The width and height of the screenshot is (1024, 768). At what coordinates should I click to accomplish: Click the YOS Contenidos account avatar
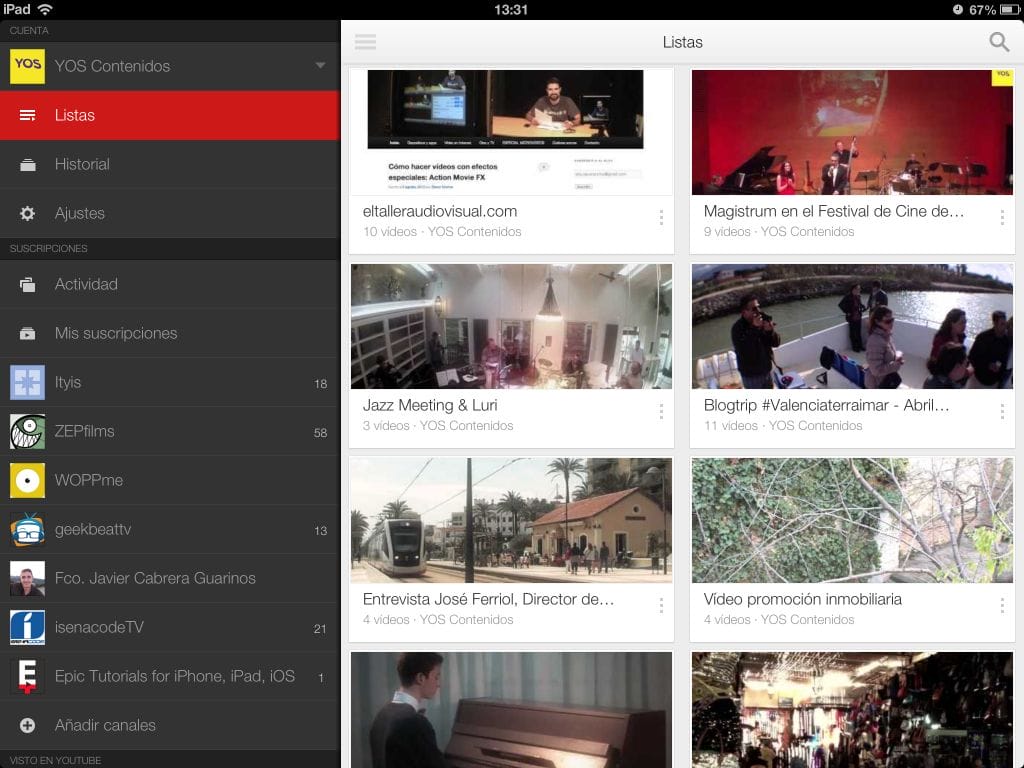[x=27, y=66]
